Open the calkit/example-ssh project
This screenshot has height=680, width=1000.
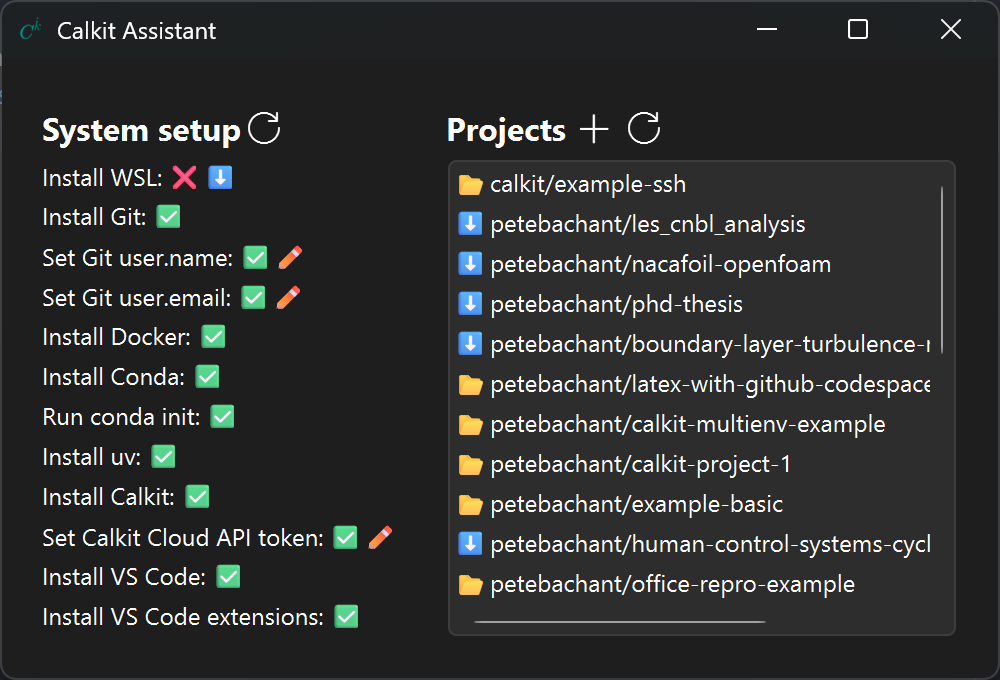click(x=588, y=184)
